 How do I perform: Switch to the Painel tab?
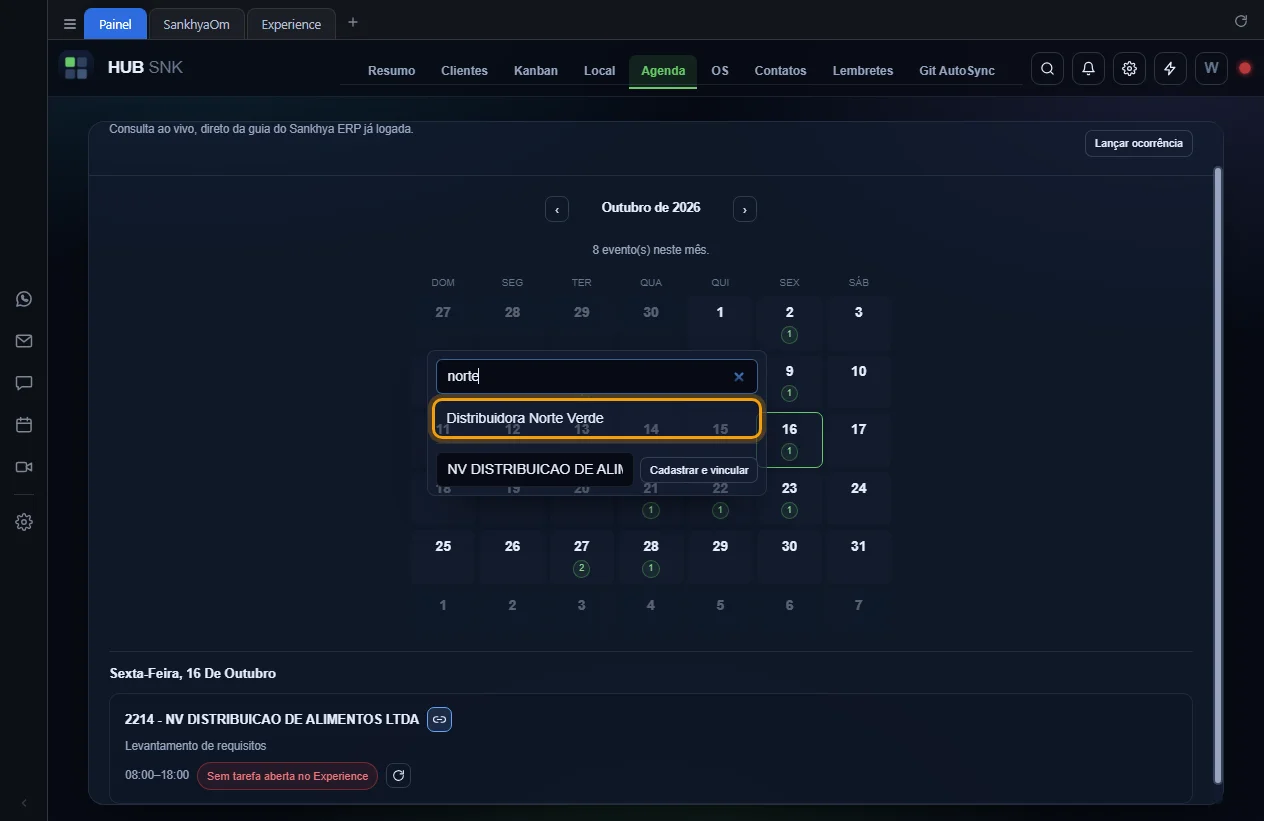tap(115, 24)
